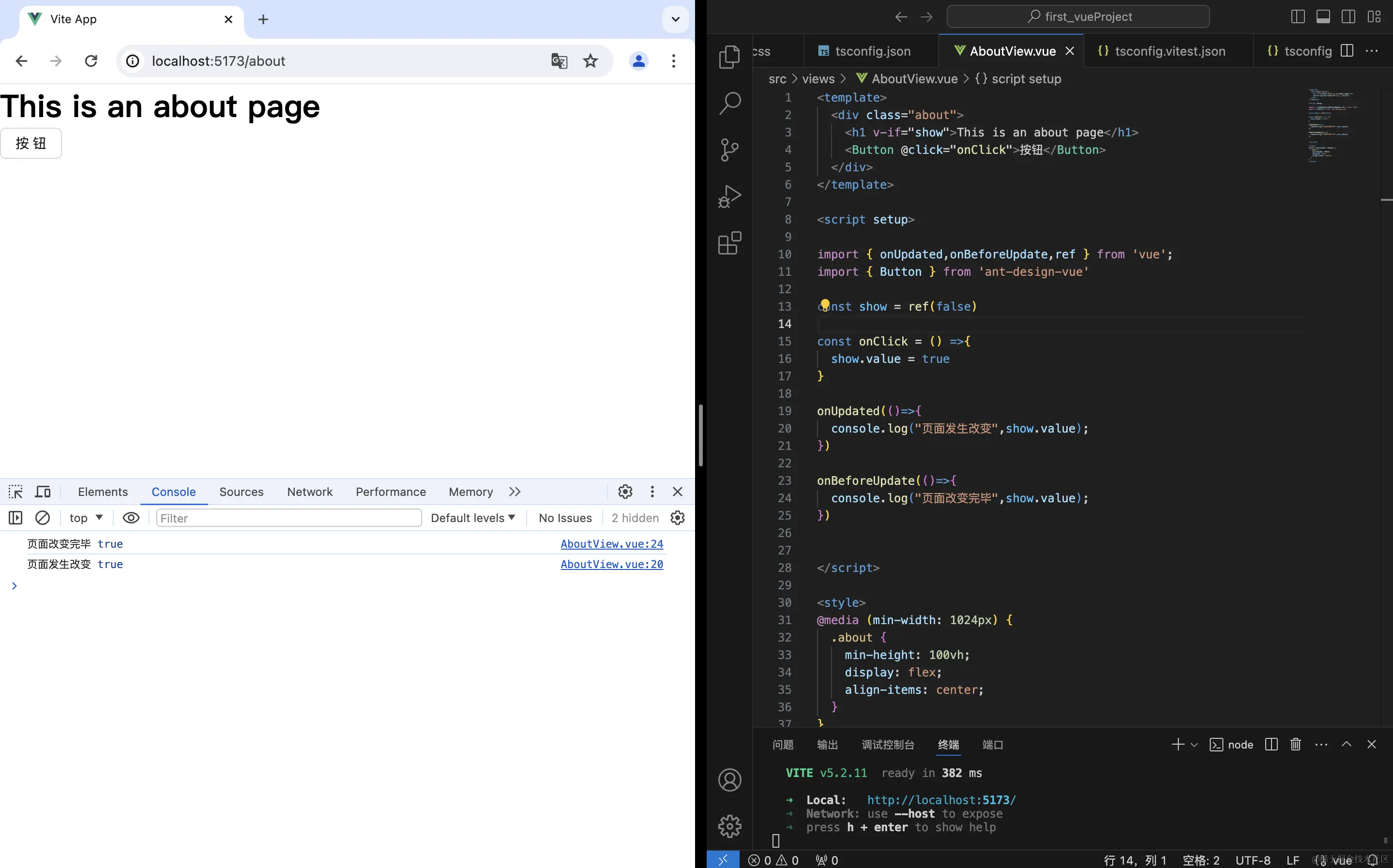The width and height of the screenshot is (1393, 868).
Task: Toggle the console sidebar panel
Action: pyautogui.click(x=15, y=518)
